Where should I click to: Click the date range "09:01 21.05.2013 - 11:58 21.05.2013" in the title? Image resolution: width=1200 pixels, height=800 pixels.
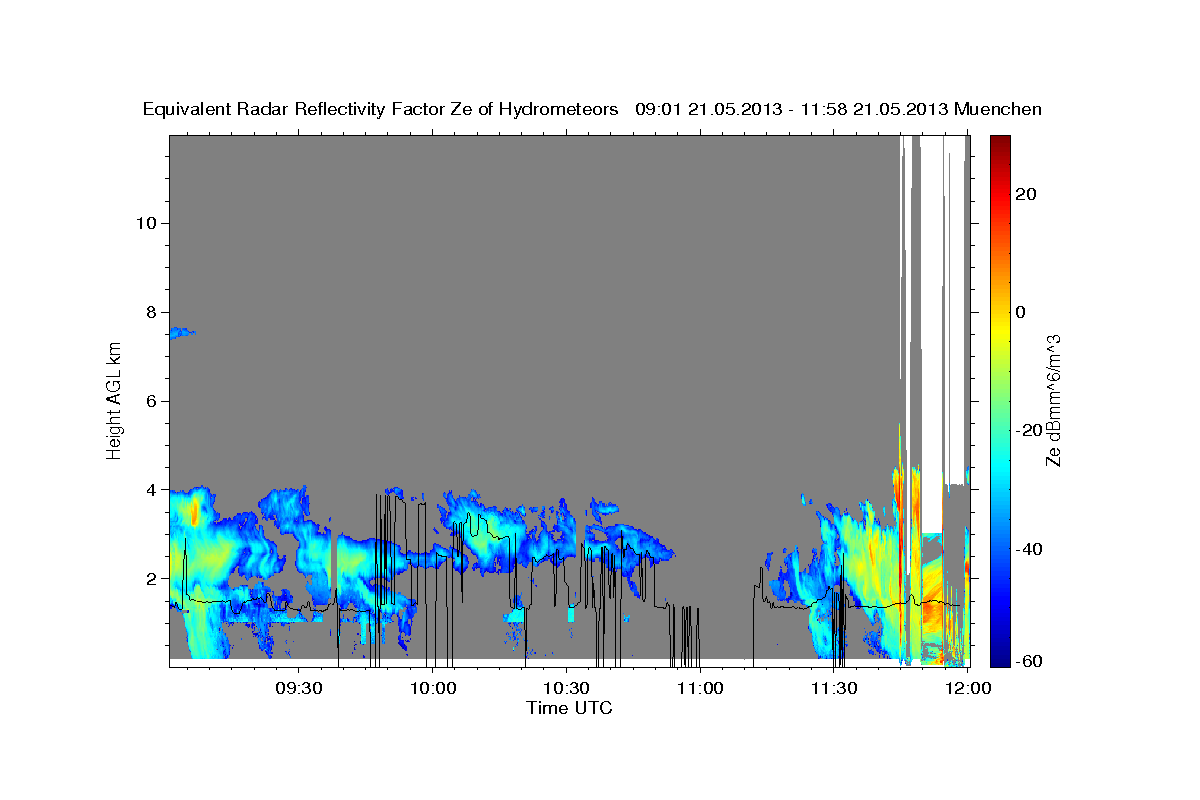(792, 109)
